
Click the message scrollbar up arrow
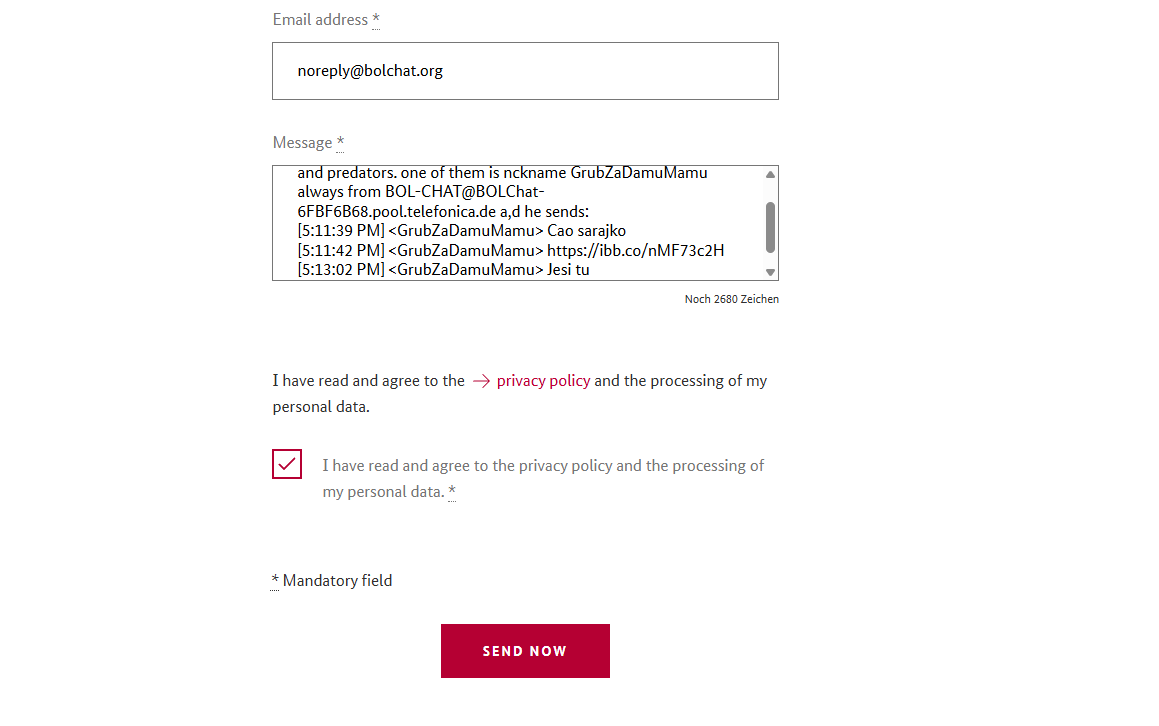(x=770, y=174)
